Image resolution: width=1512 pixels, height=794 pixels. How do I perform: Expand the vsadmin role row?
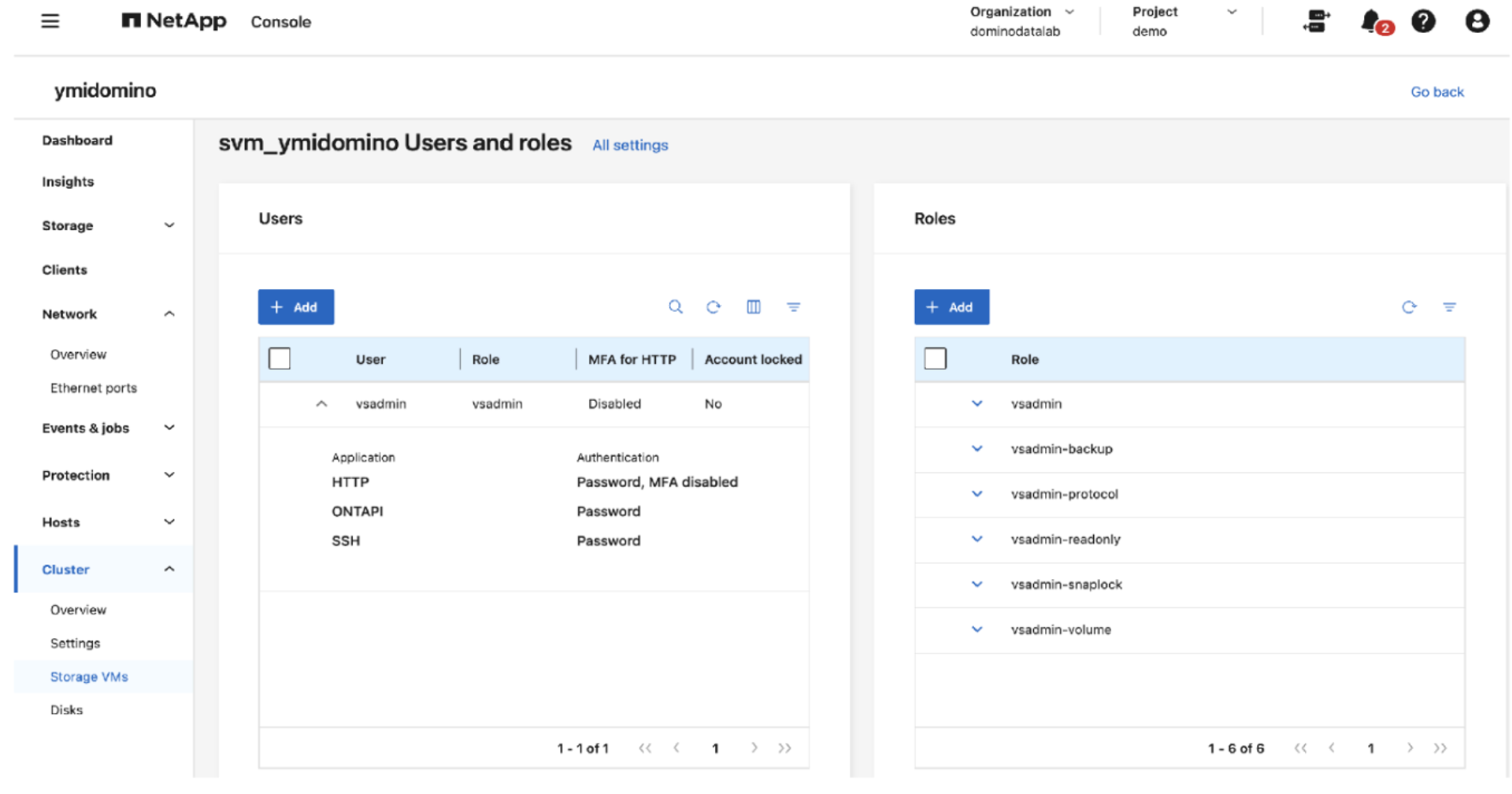click(977, 404)
